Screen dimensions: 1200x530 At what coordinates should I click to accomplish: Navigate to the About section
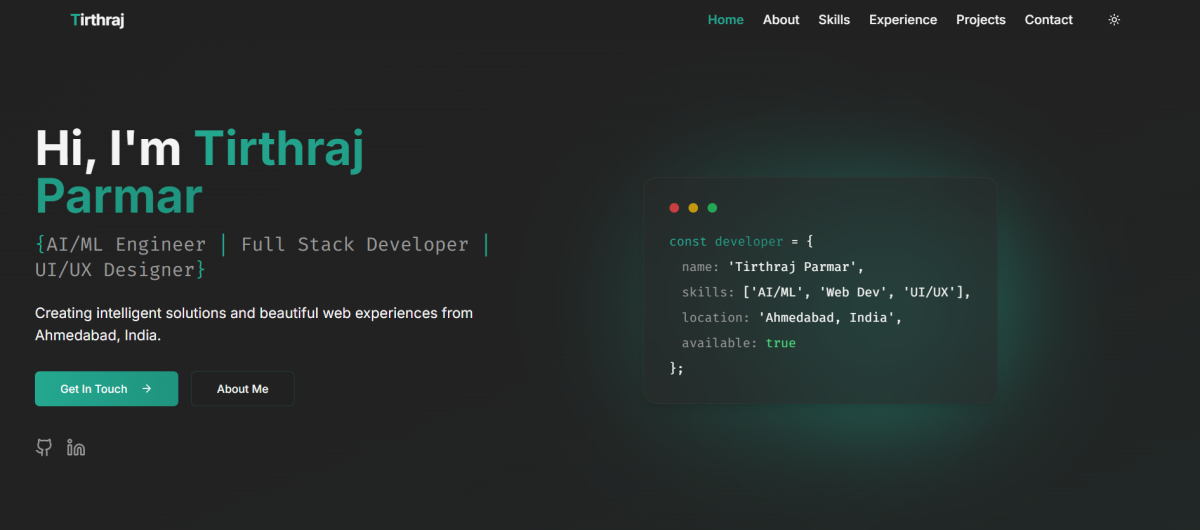pyautogui.click(x=781, y=20)
